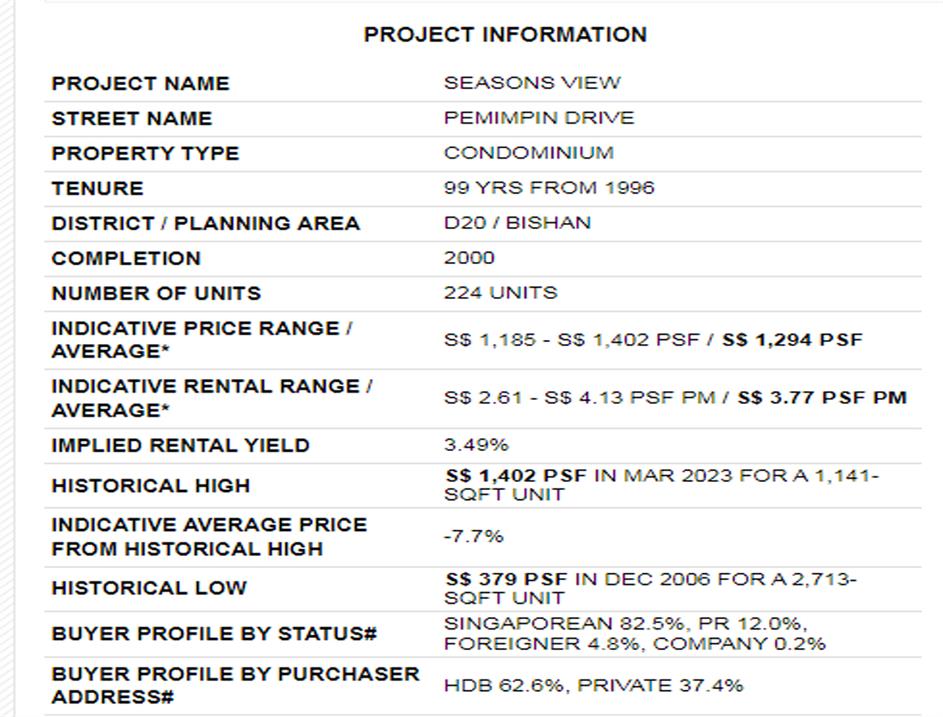Click the S$ 379 PSF historical low value
The width and height of the screenshot is (943, 717).
[x=506, y=579]
